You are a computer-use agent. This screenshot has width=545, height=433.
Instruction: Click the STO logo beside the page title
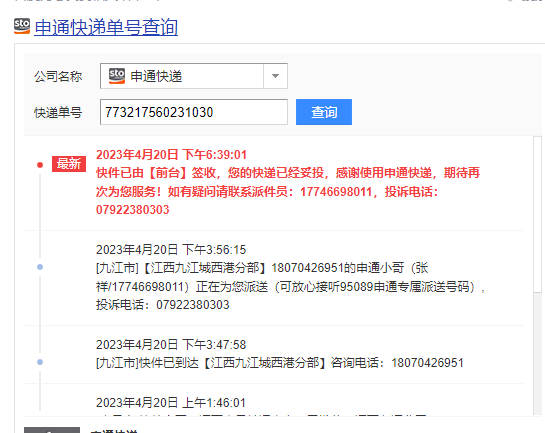[22, 26]
